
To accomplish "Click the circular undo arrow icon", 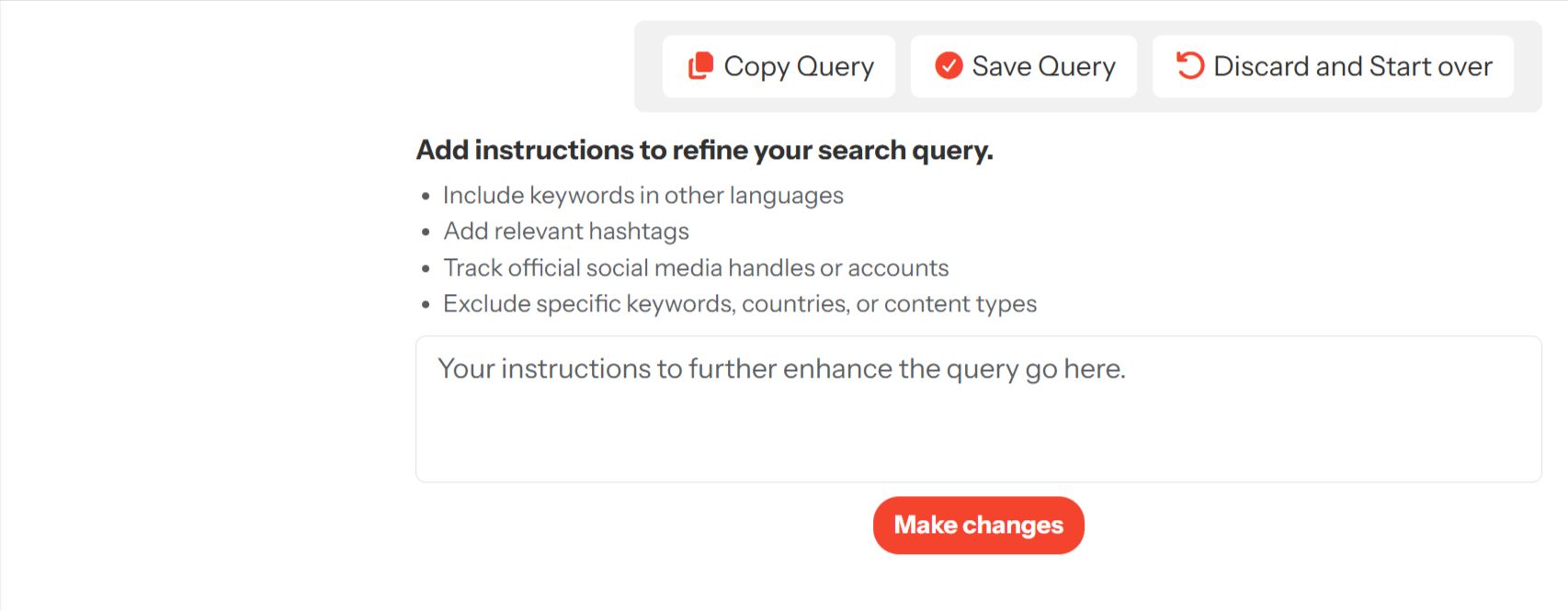I will 1190,66.
